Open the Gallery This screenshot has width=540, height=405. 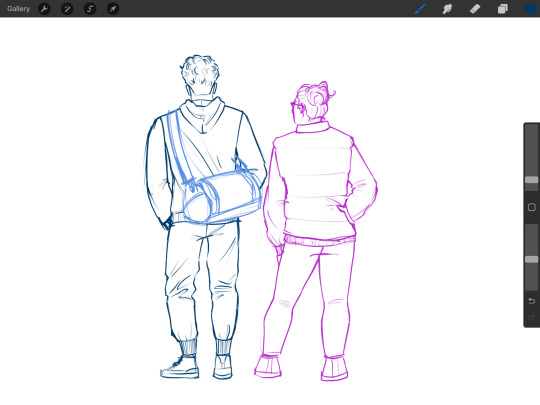click(18, 9)
